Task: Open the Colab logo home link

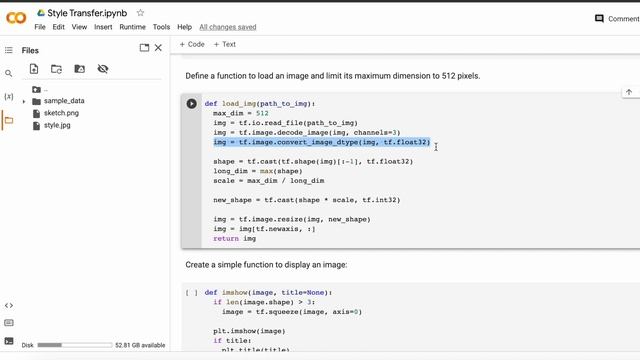Action: click(16, 18)
